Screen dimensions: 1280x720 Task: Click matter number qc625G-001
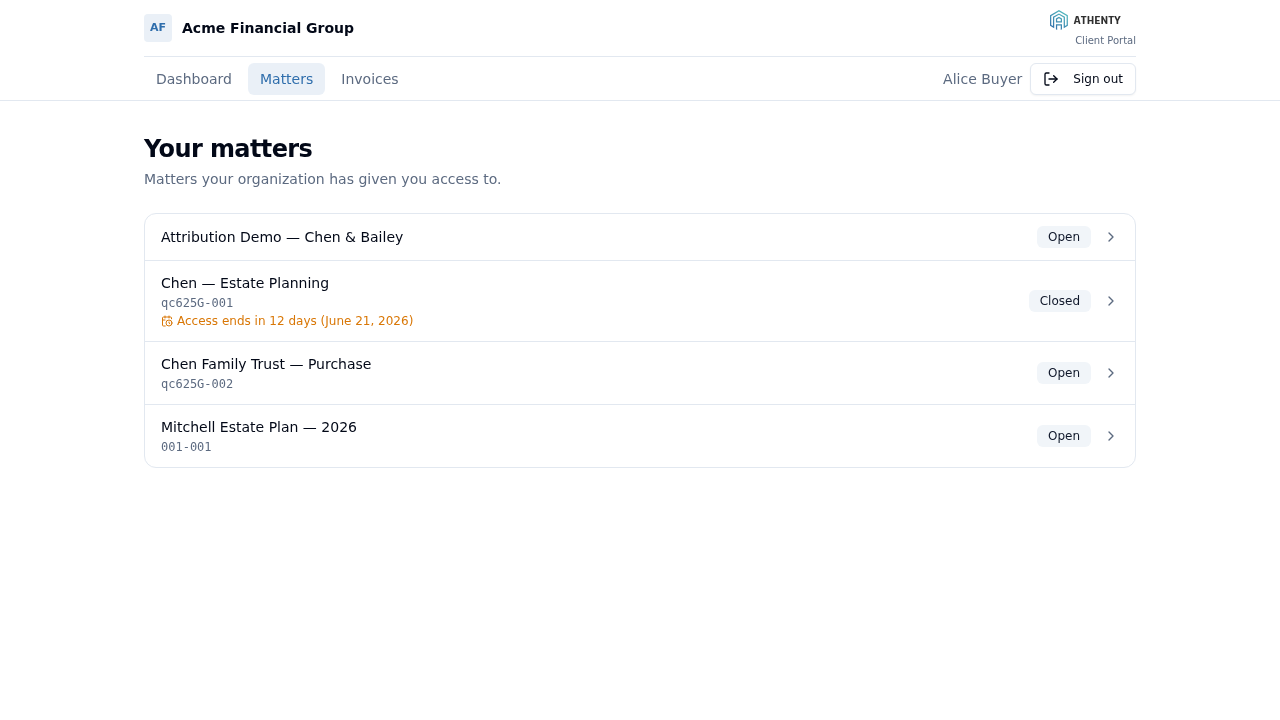click(x=197, y=303)
